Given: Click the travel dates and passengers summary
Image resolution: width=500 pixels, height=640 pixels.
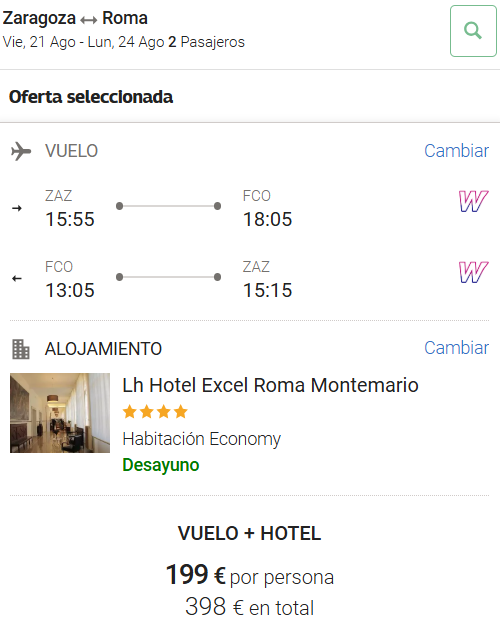Looking at the screenshot, I should pyautogui.click(x=124, y=42).
